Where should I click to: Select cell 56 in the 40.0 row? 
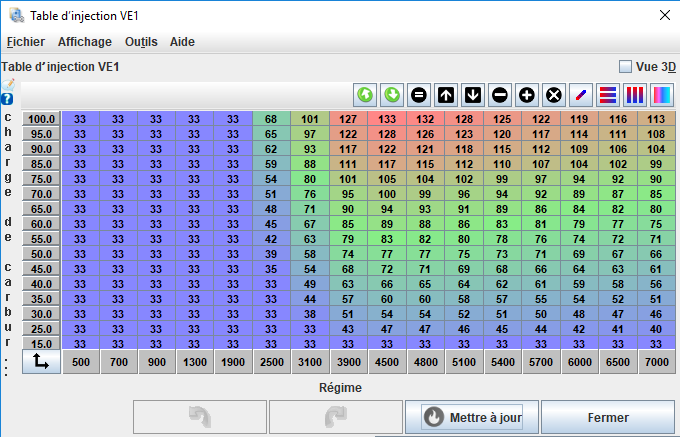pyautogui.click(x=656, y=284)
